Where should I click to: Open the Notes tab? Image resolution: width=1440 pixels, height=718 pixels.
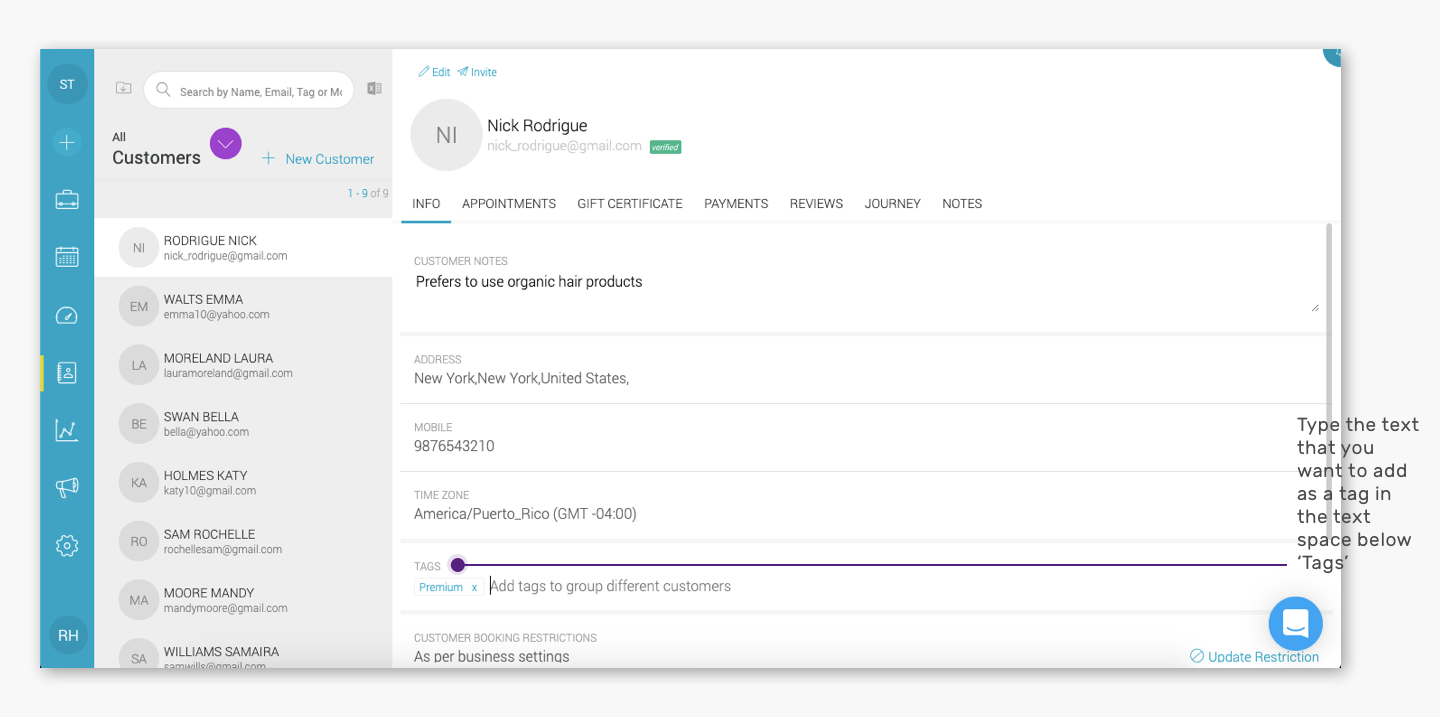pos(962,204)
